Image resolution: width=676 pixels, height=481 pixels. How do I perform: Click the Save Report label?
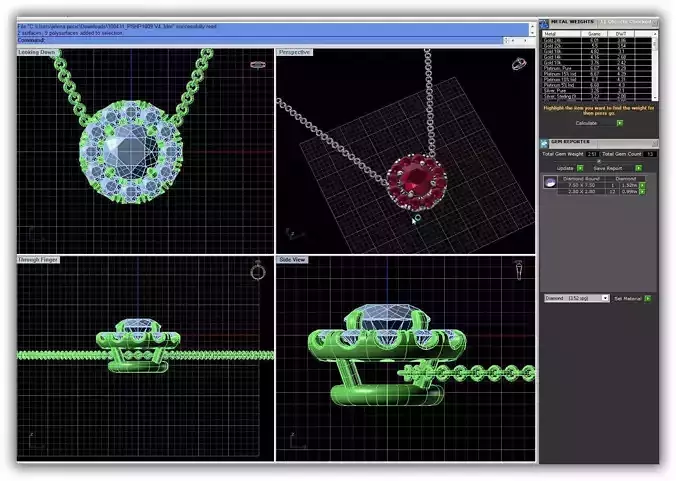(607, 169)
